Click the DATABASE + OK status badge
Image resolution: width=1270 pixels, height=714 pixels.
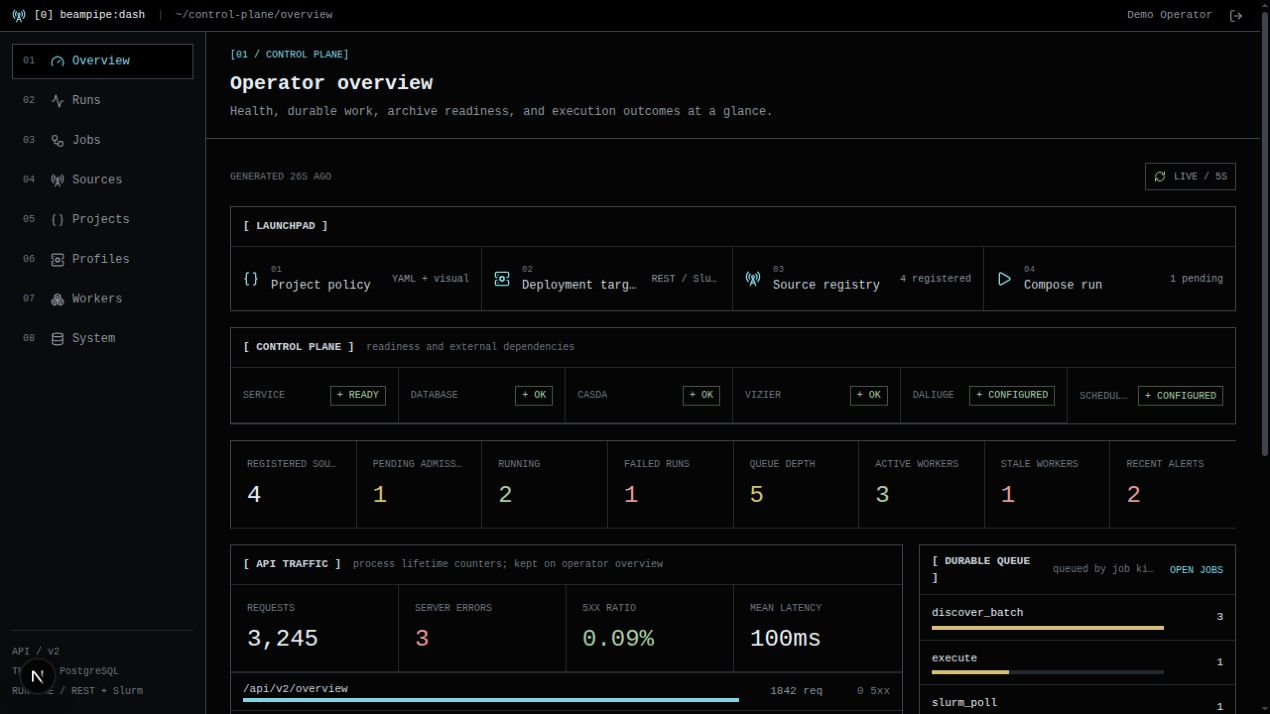[x=534, y=395]
